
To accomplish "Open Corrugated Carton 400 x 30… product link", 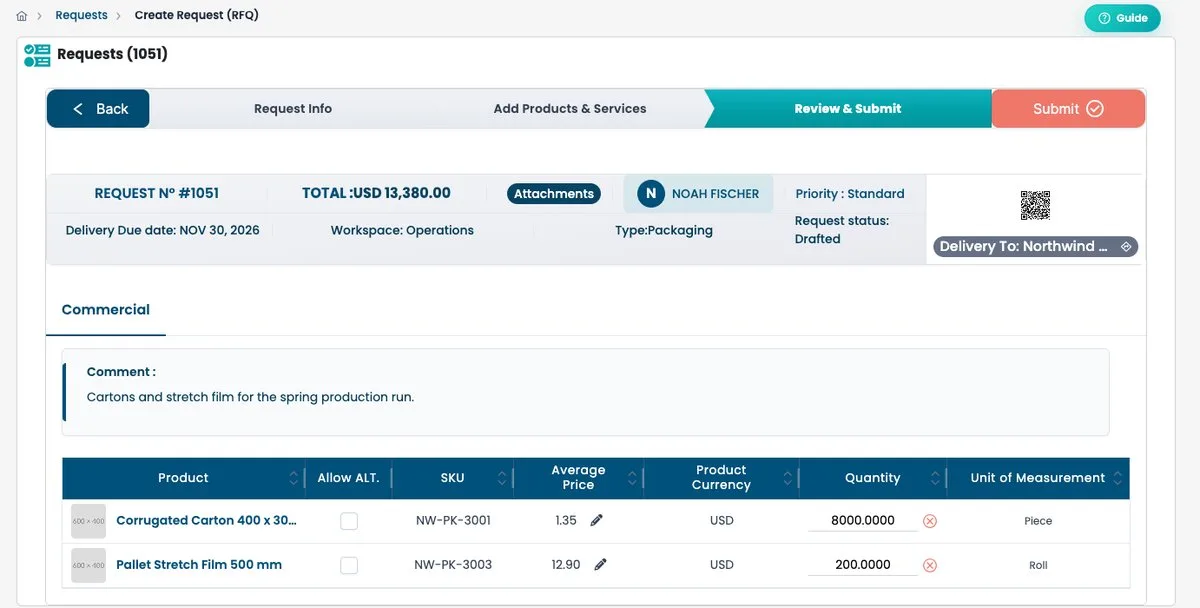I will click(207, 521).
